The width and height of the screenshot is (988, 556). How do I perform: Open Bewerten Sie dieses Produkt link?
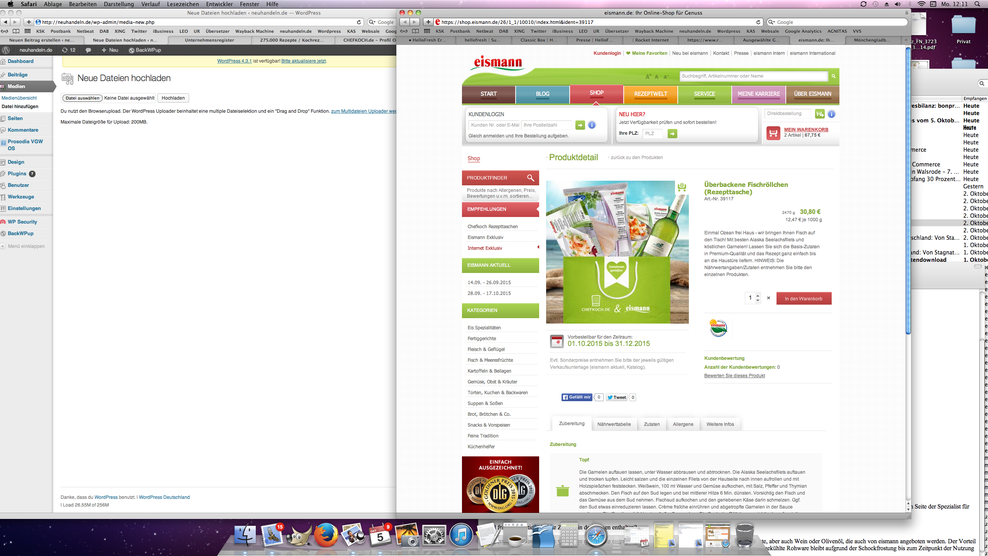(734, 376)
